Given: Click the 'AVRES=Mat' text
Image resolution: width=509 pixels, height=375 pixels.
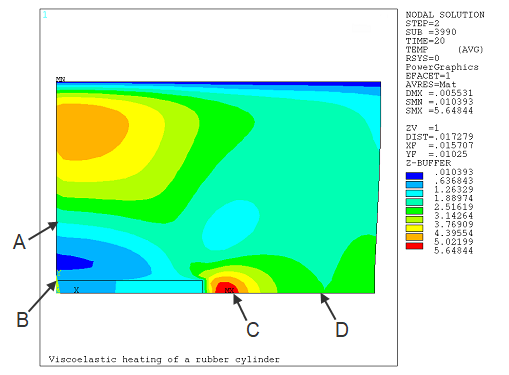Looking at the screenshot, I should (431, 84).
